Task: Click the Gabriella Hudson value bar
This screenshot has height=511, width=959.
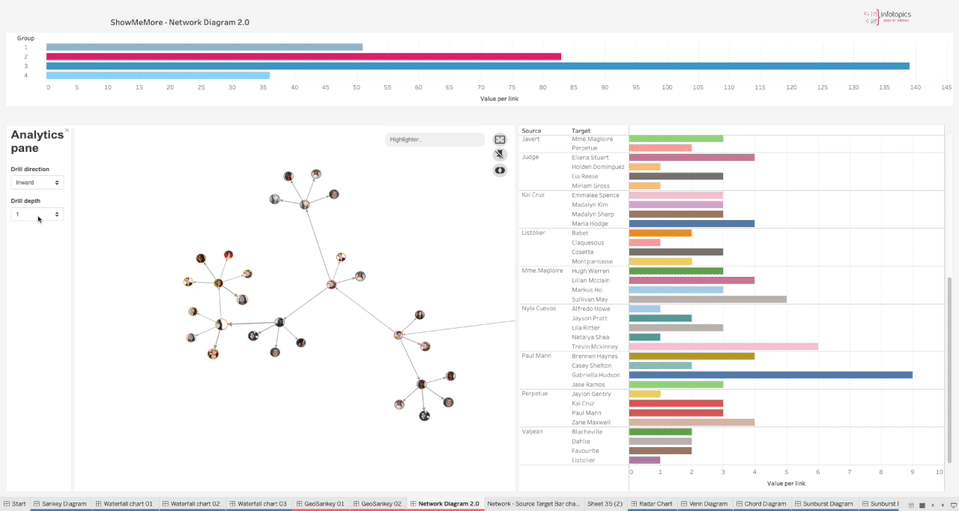Action: pos(770,375)
